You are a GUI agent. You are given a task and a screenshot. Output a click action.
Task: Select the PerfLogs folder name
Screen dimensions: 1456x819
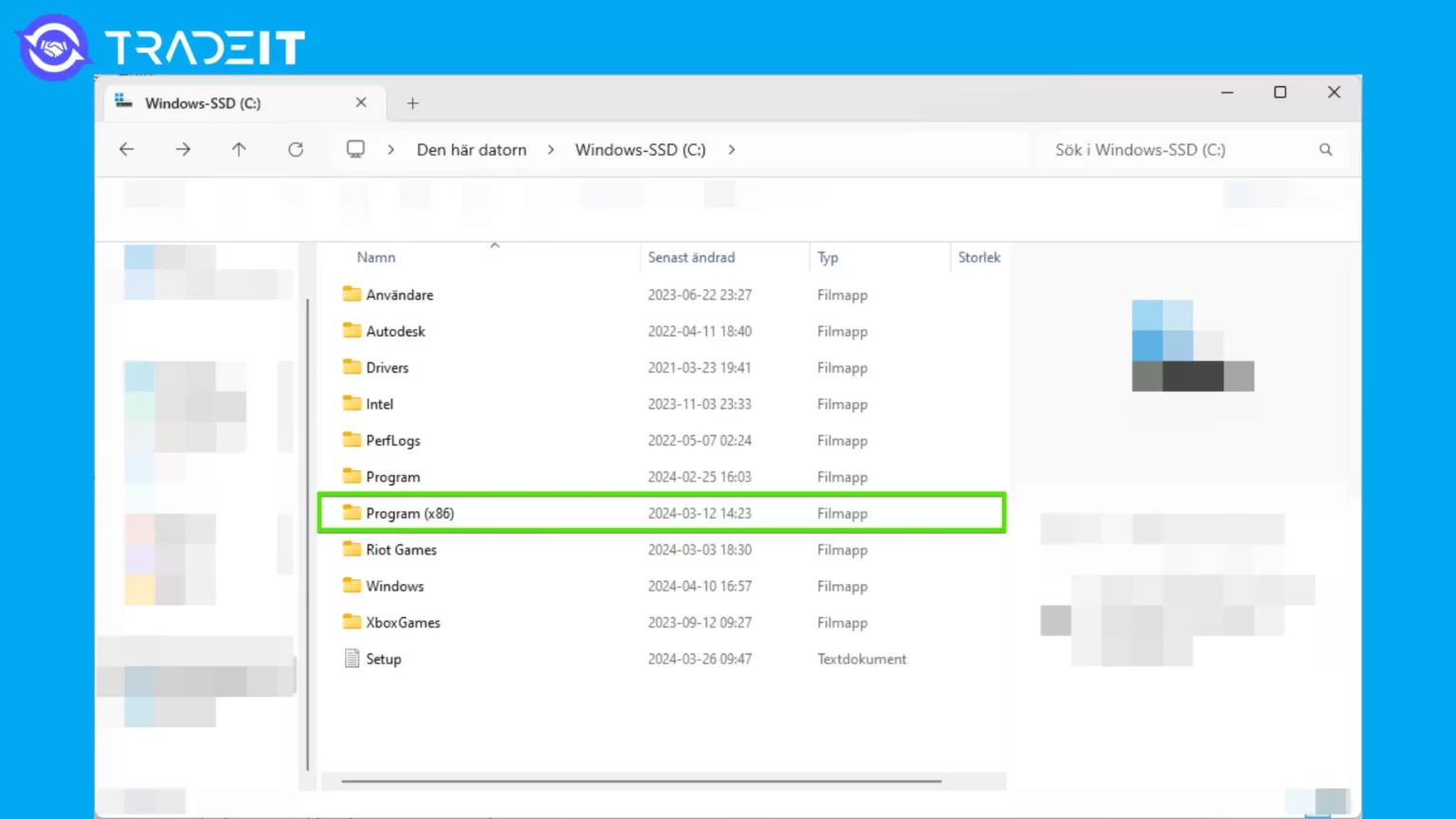tap(392, 441)
